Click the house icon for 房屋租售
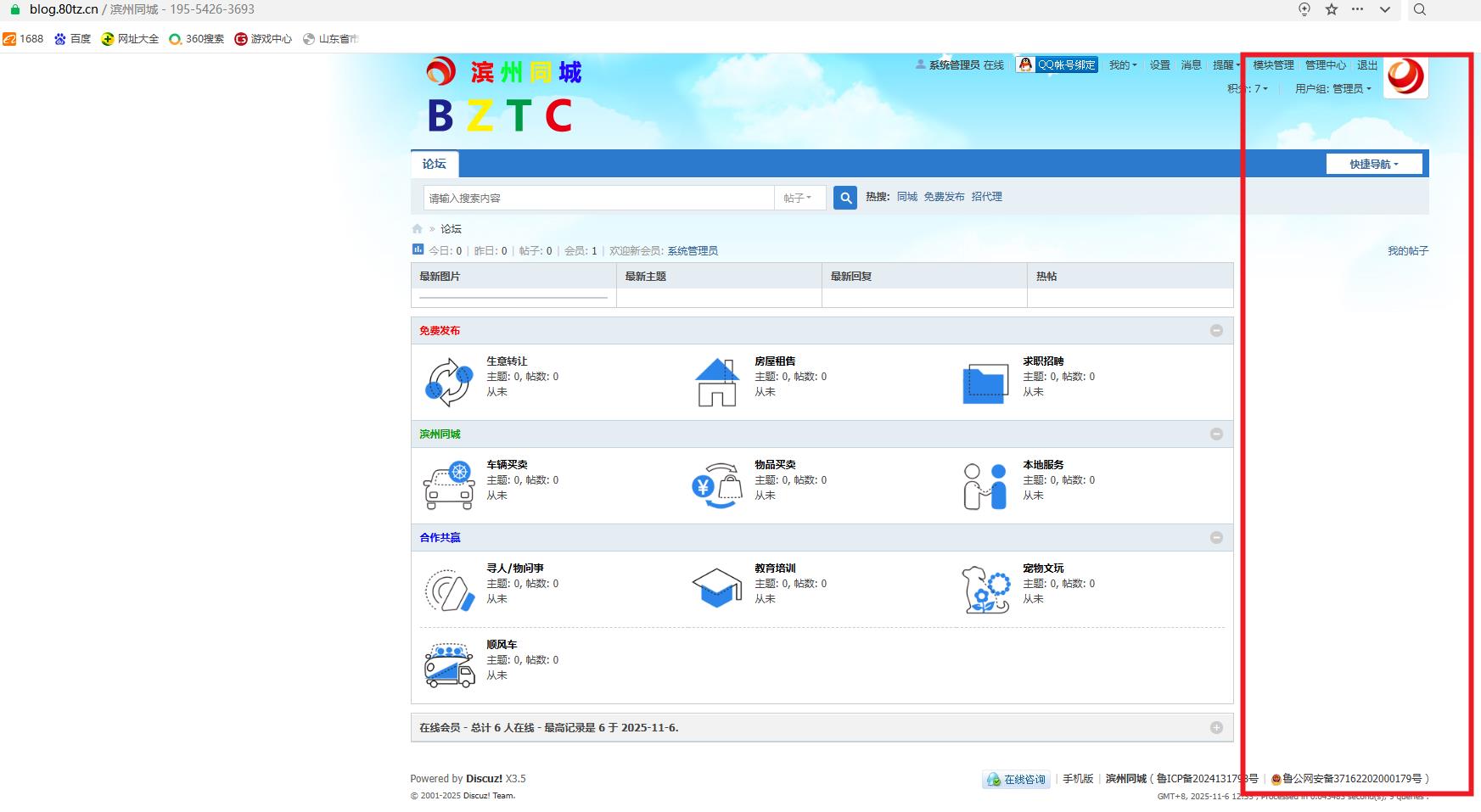This screenshot has height=812, width=1481. point(717,381)
